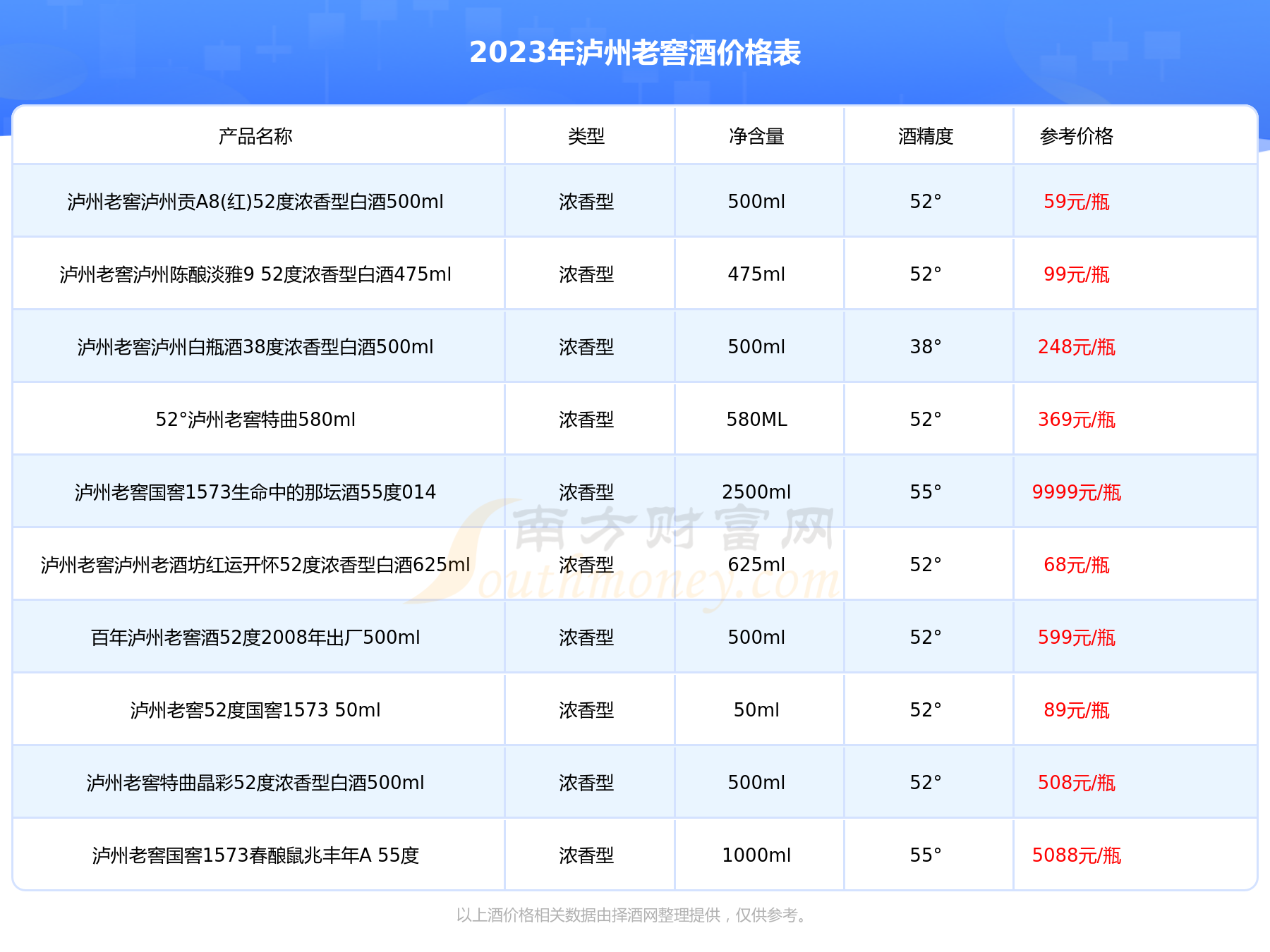
Task: Click 52° in the 特曲晶彩 row
Action: click(926, 783)
